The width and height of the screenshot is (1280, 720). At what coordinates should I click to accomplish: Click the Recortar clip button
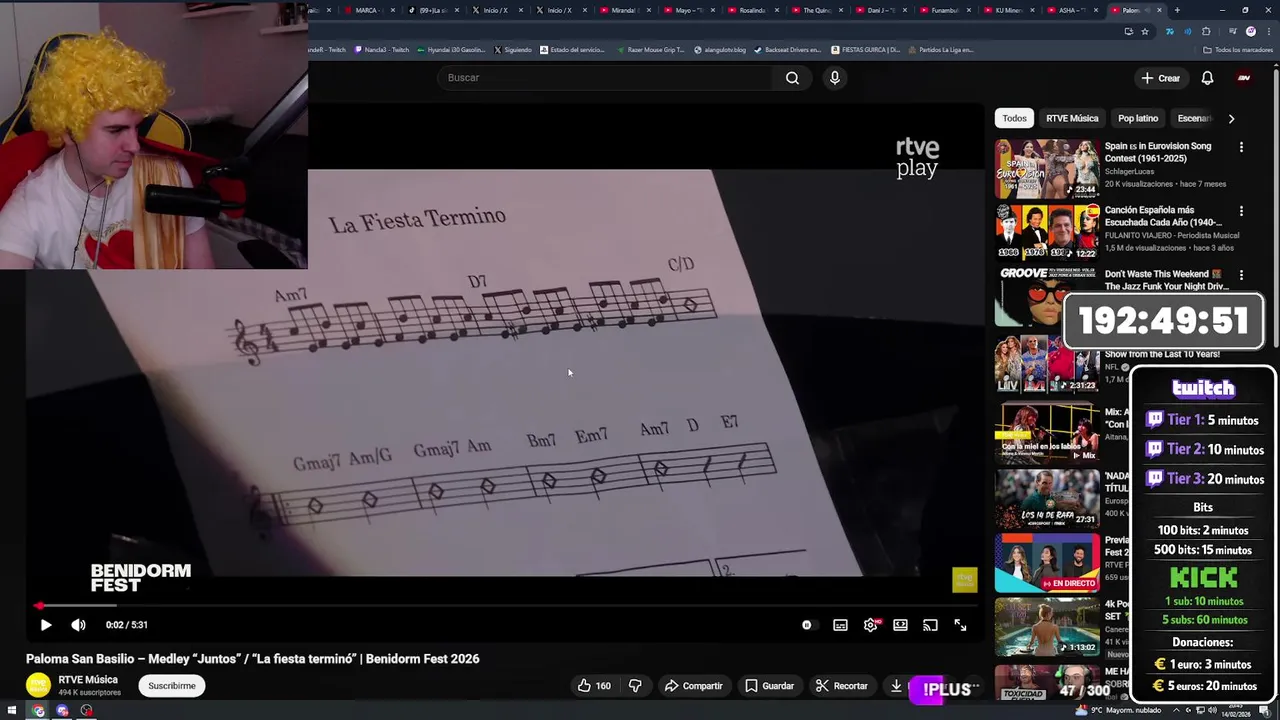click(x=841, y=686)
